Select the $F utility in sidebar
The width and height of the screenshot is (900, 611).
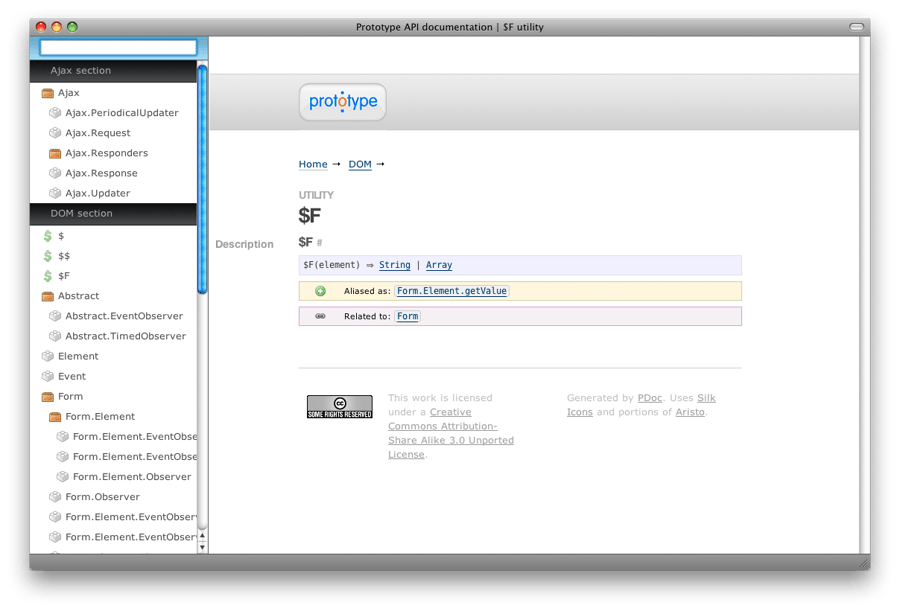[64, 276]
